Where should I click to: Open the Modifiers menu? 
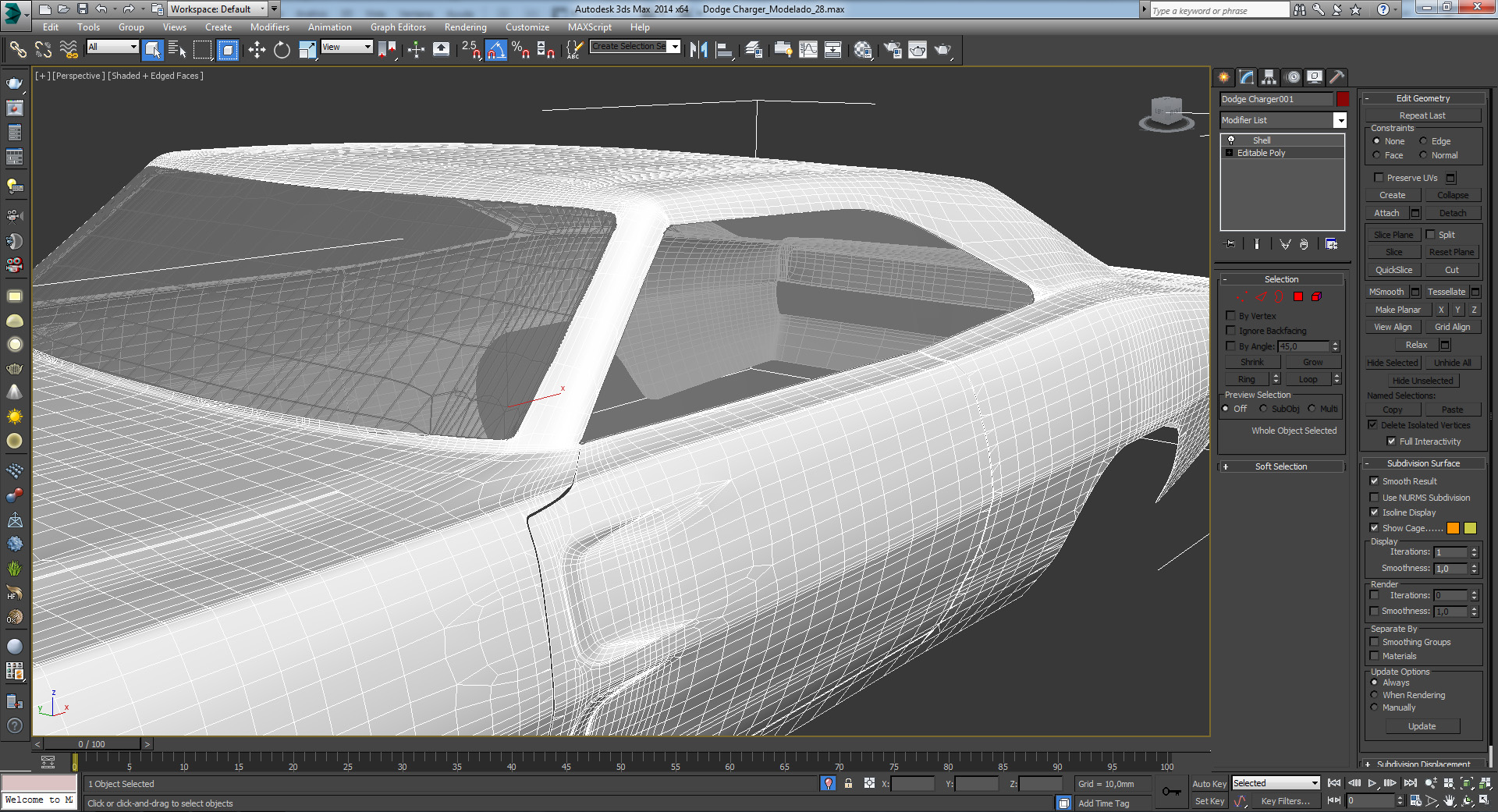(269, 27)
